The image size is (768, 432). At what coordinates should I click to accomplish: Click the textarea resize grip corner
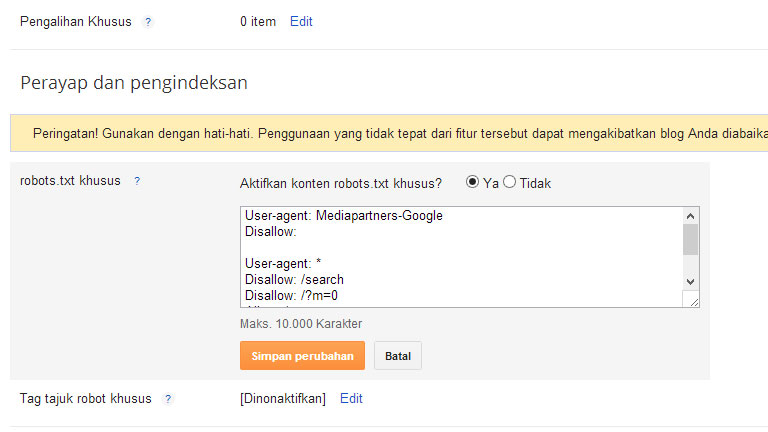pyautogui.click(x=694, y=301)
